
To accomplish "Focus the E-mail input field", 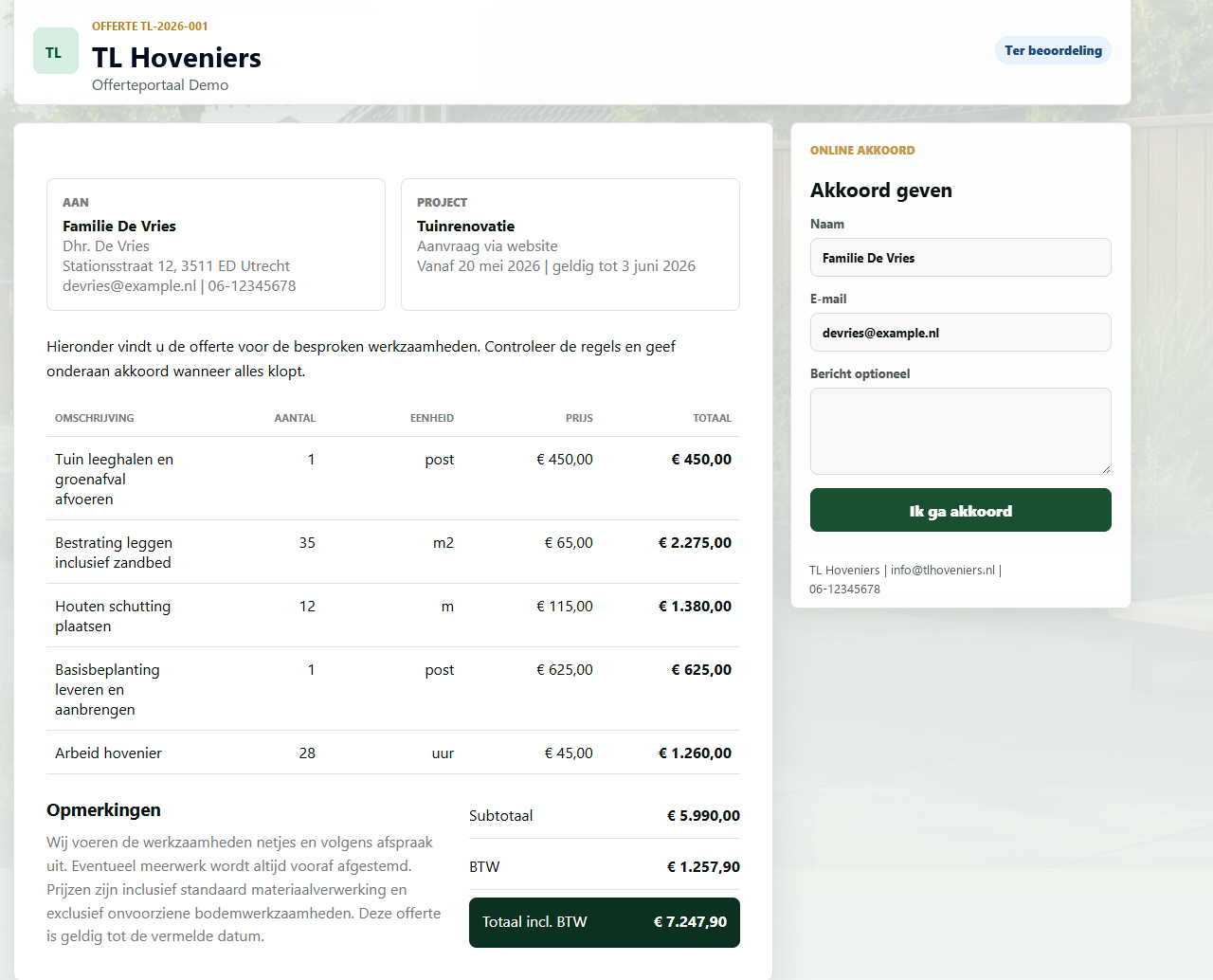I will [x=960, y=333].
